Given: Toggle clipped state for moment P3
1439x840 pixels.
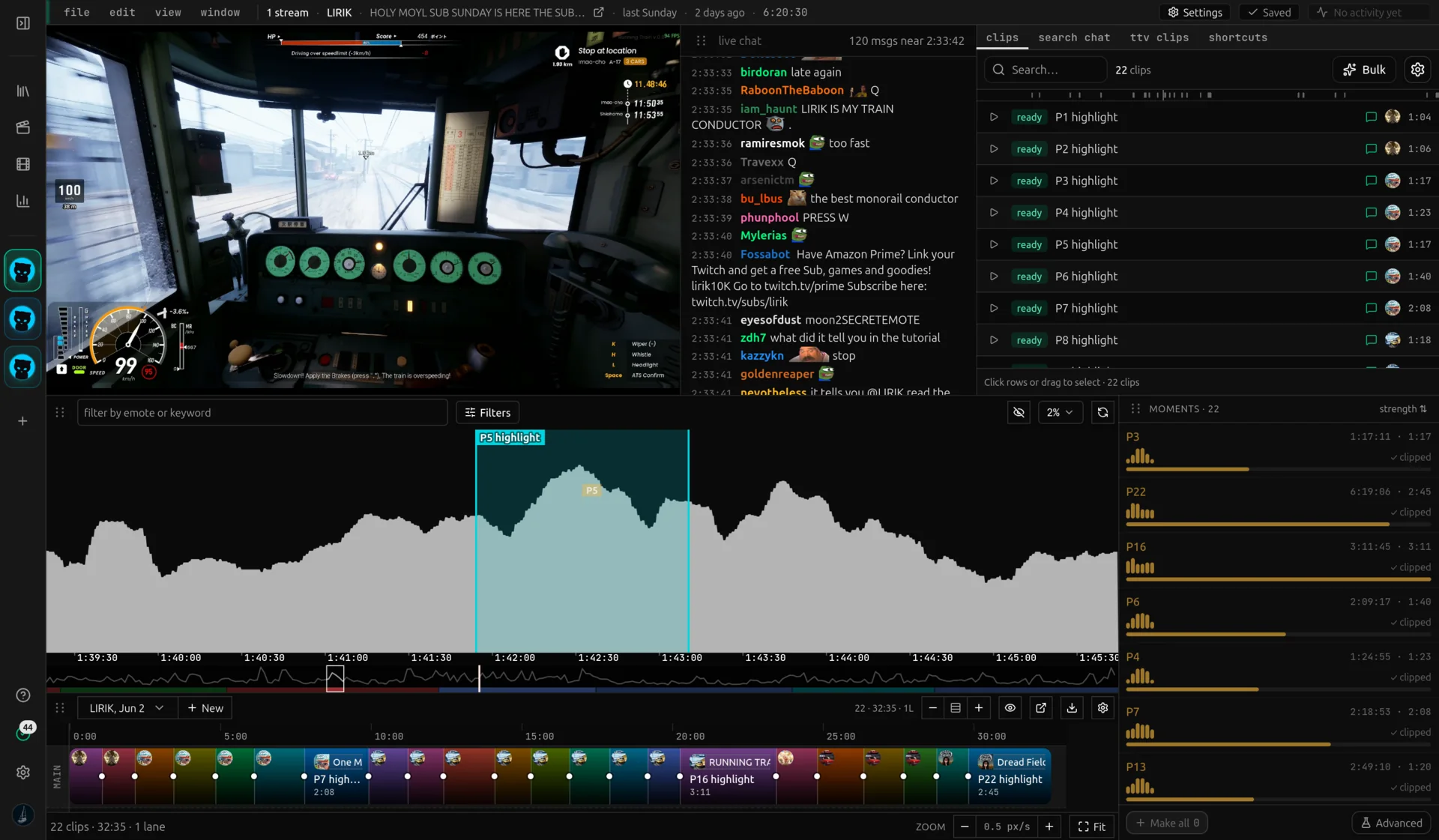Looking at the screenshot, I should (1411, 458).
